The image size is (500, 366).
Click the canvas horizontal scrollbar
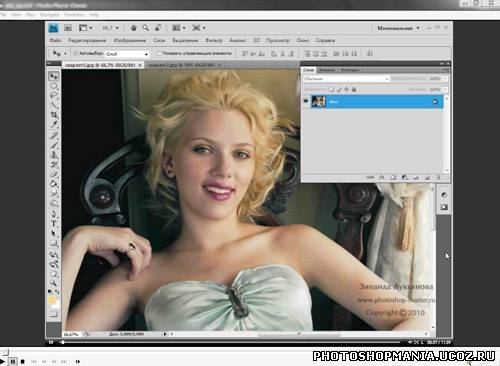pyautogui.click(x=299, y=334)
